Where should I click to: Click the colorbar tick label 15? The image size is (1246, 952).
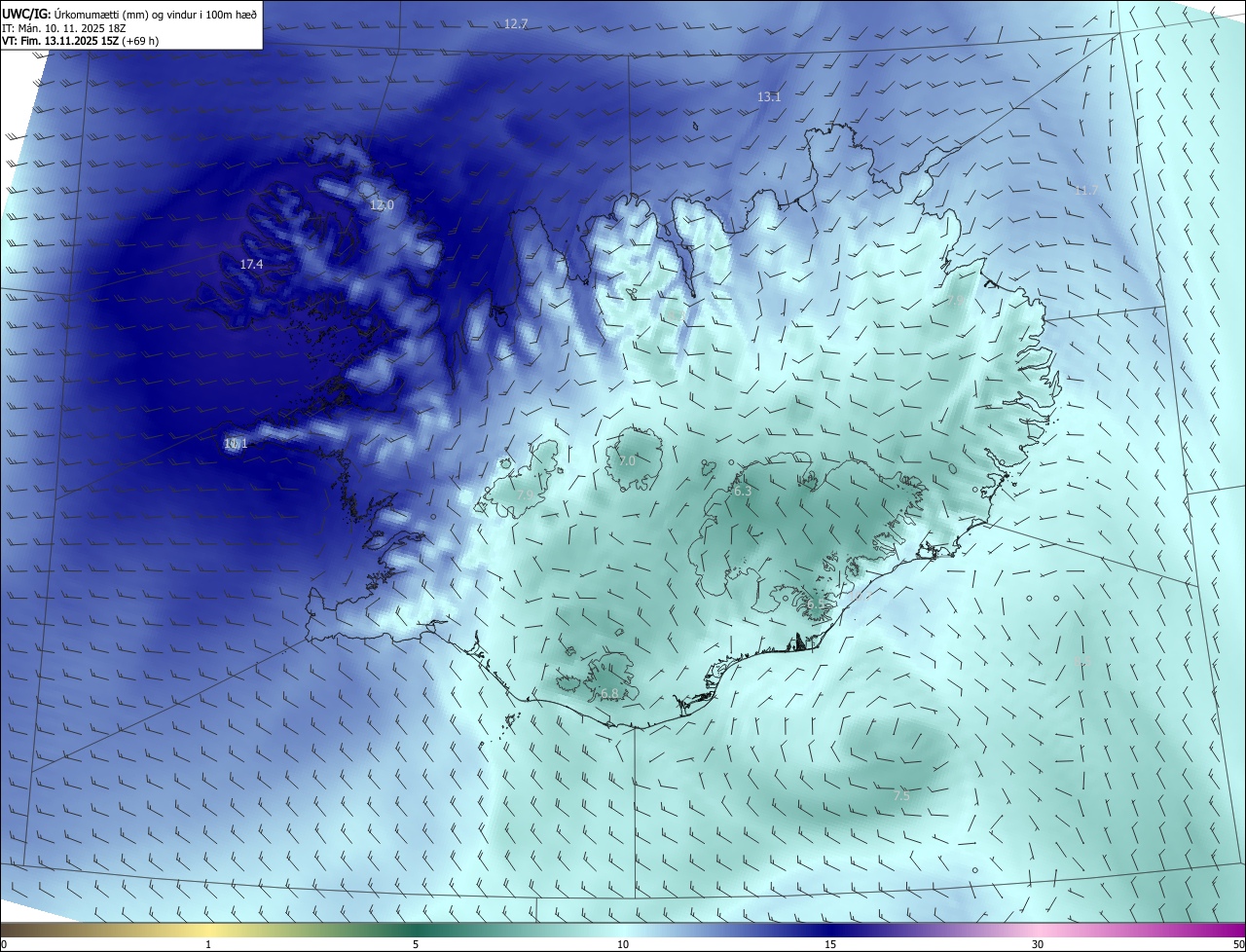click(x=830, y=944)
